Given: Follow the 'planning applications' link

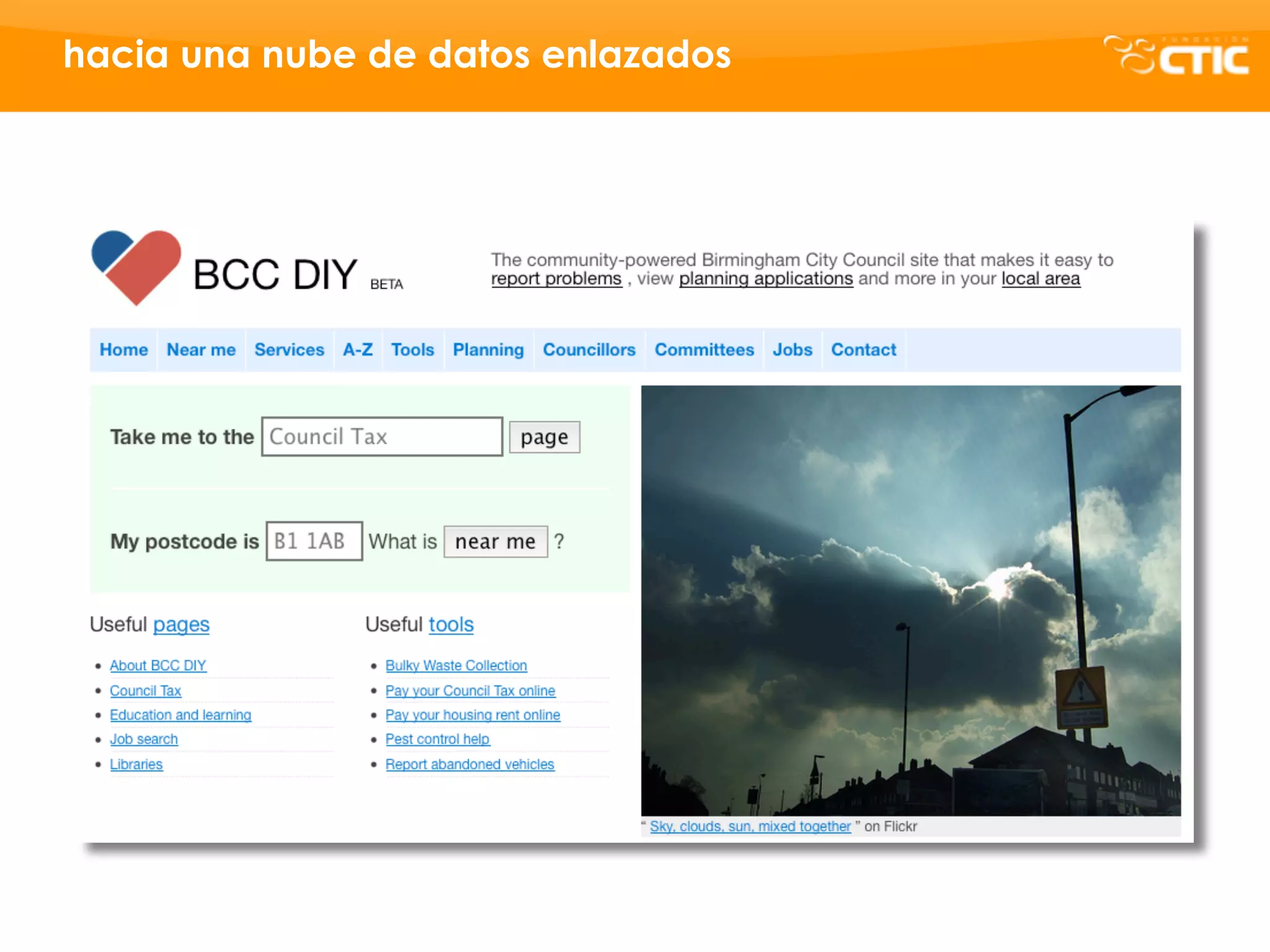Looking at the screenshot, I should pos(766,279).
